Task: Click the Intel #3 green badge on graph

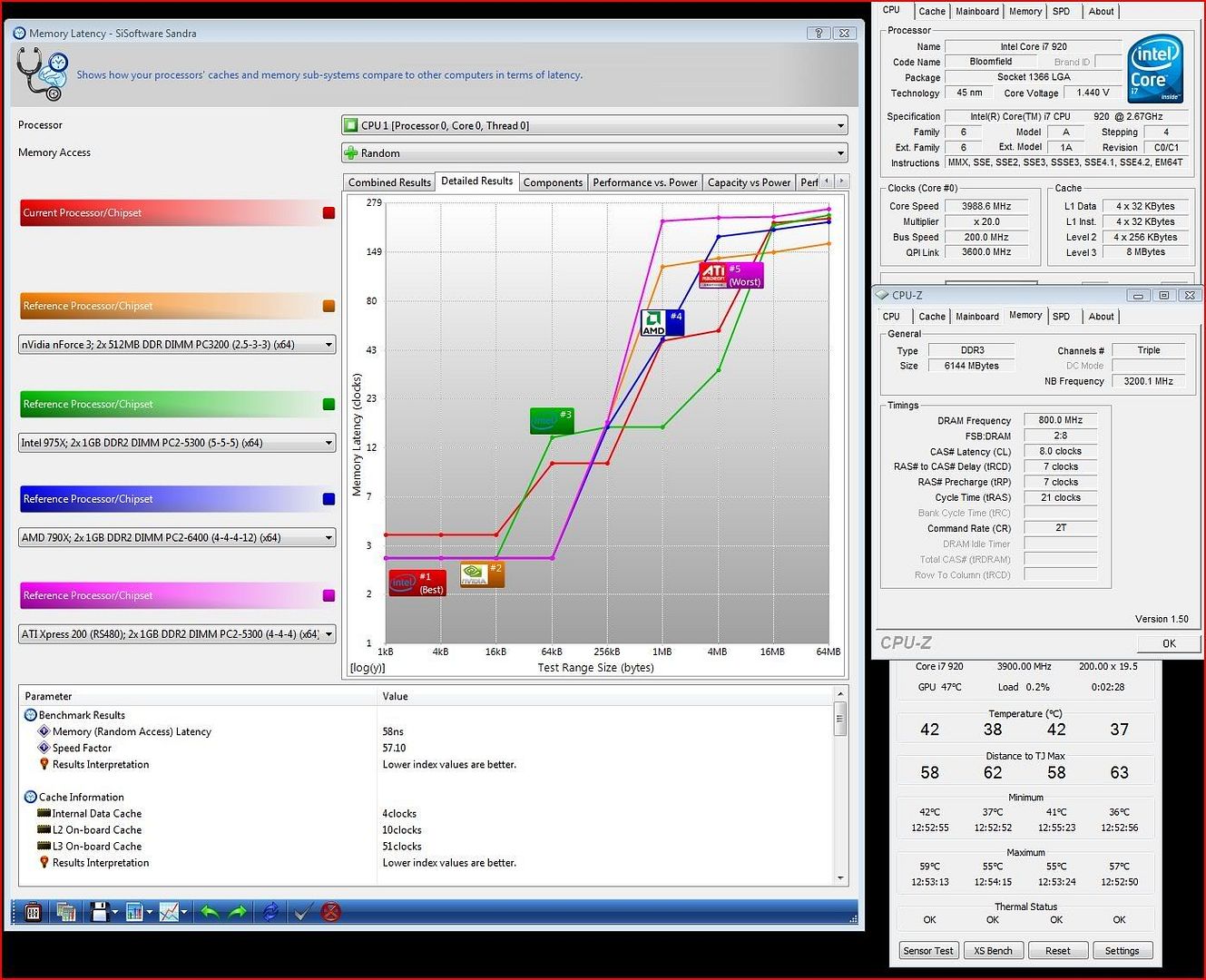Action: click(552, 420)
